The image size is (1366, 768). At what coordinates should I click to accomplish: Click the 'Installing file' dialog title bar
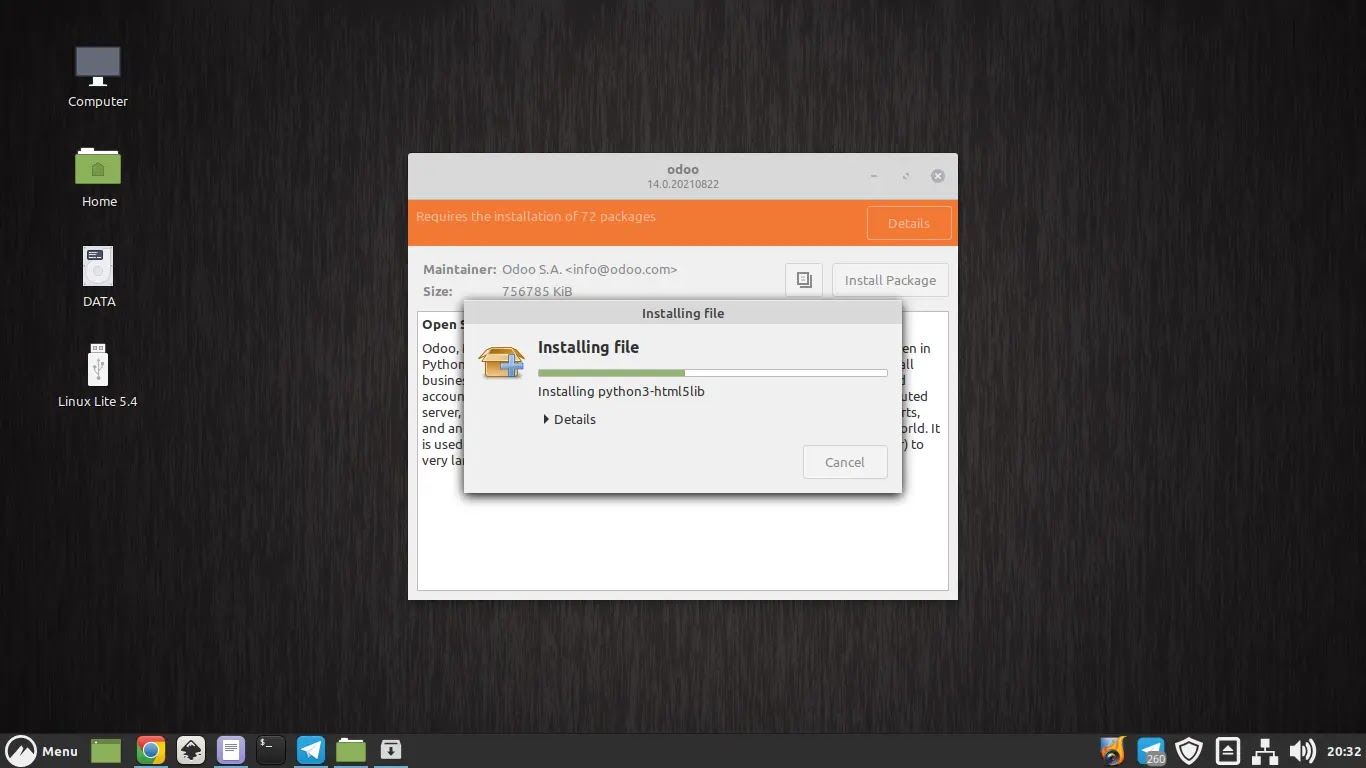(x=683, y=313)
